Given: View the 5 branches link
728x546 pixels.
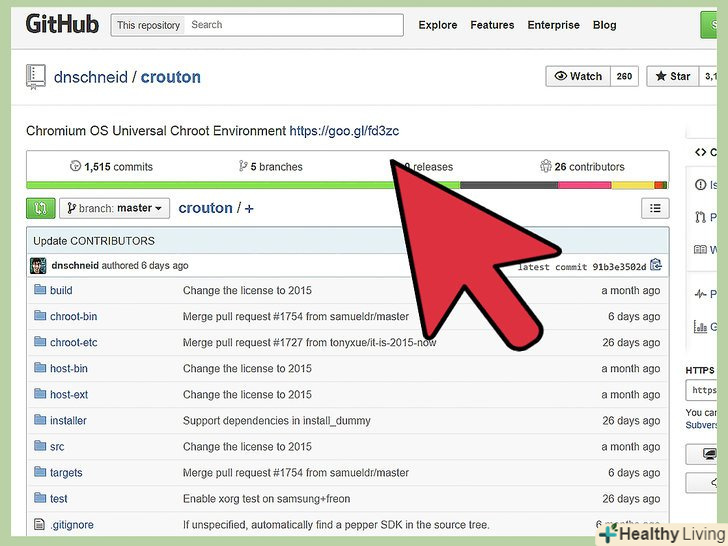Looking at the screenshot, I should [x=271, y=166].
